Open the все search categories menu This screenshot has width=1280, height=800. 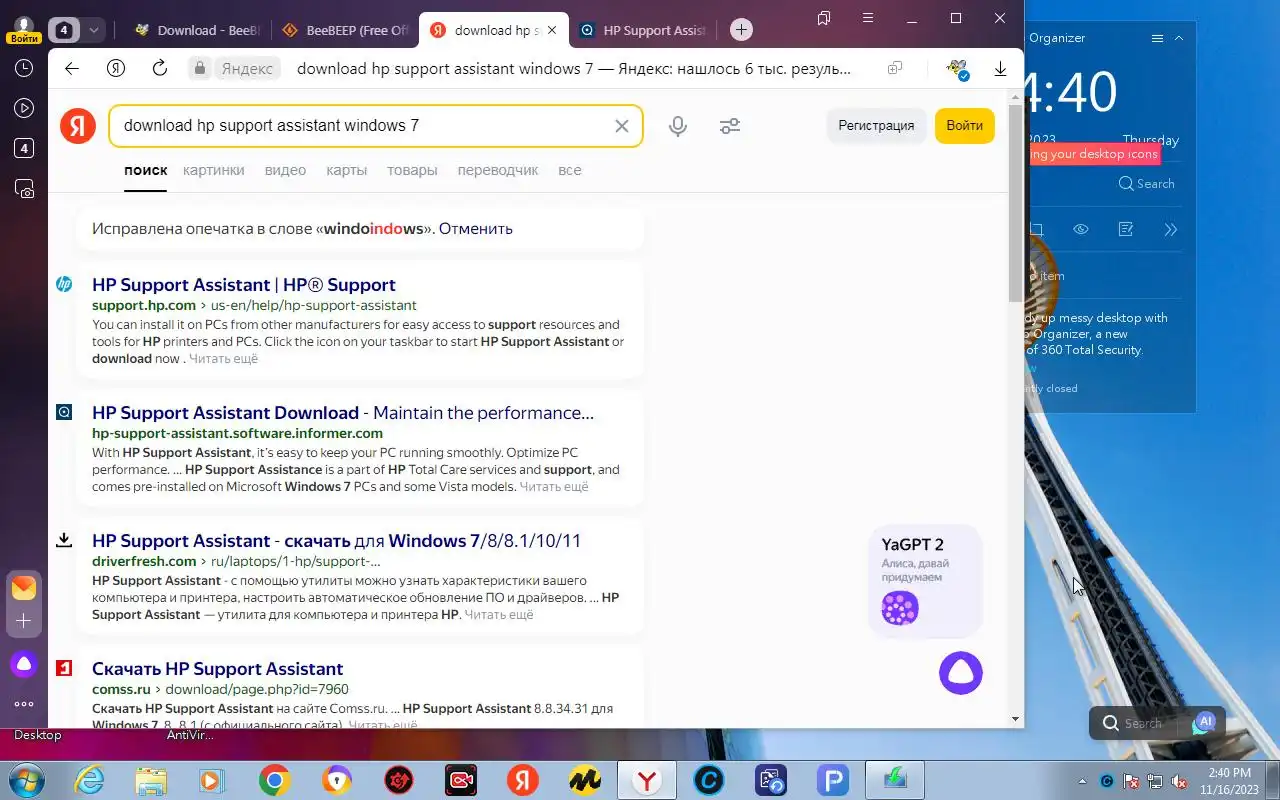tap(570, 170)
